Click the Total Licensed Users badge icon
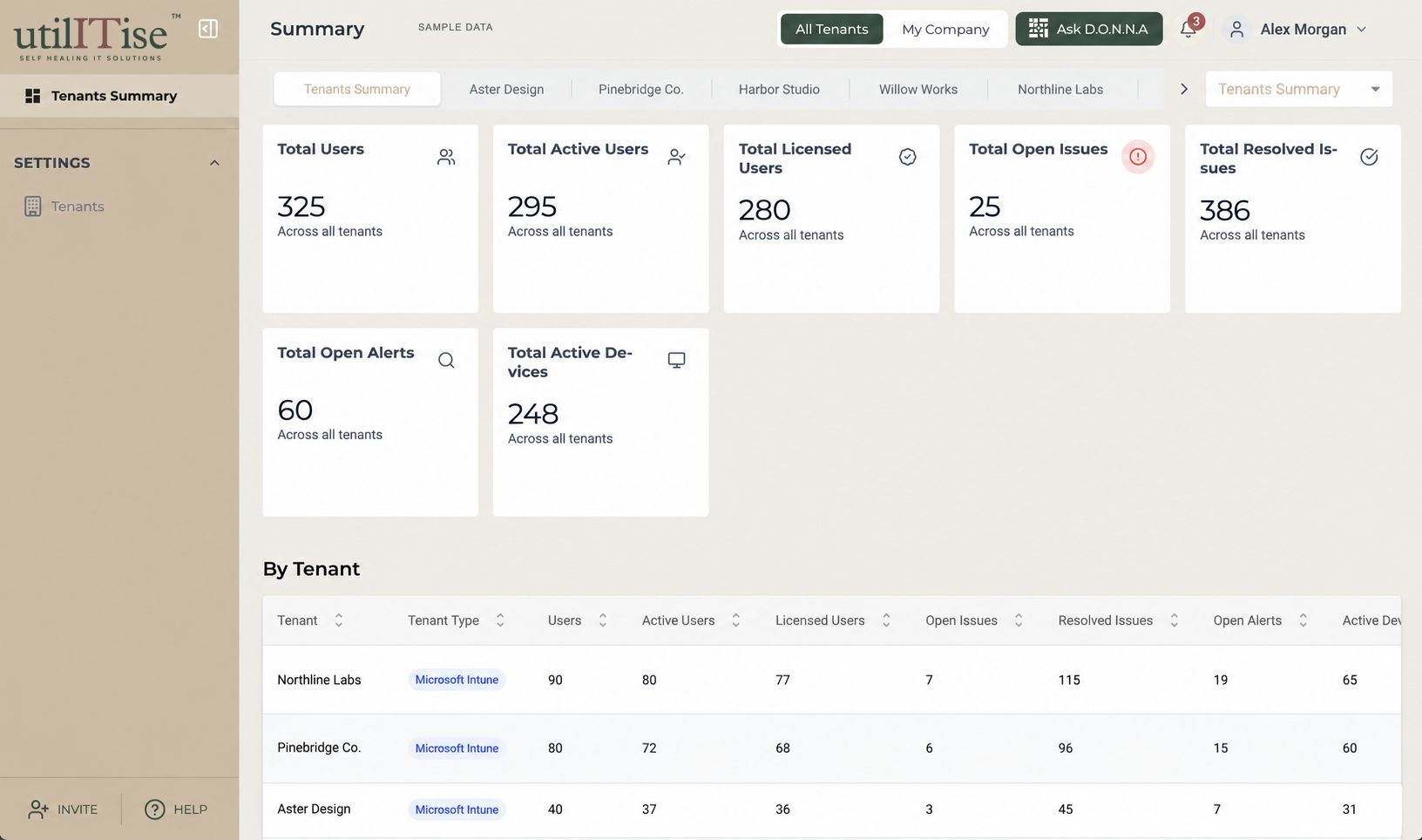Image resolution: width=1422 pixels, height=840 pixels. click(x=907, y=157)
